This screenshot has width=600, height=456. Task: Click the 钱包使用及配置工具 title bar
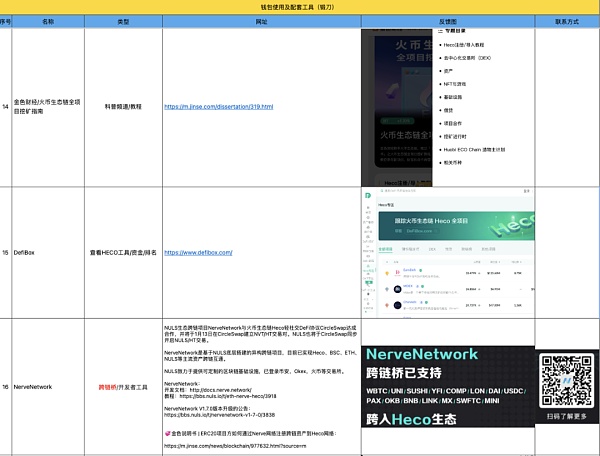[x=300, y=6]
